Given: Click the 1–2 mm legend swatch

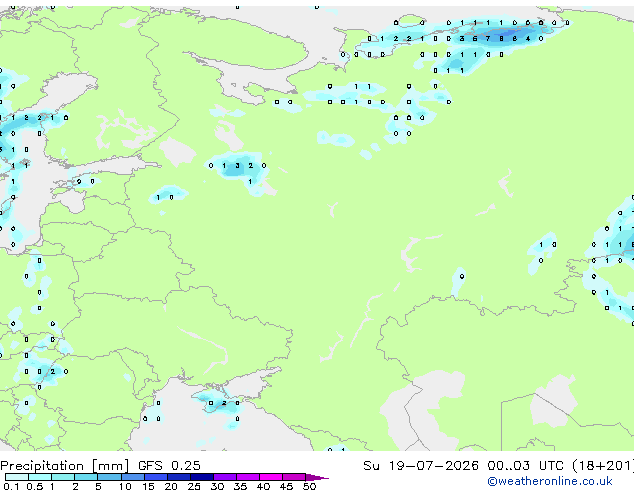Looking at the screenshot, I should (63, 477).
